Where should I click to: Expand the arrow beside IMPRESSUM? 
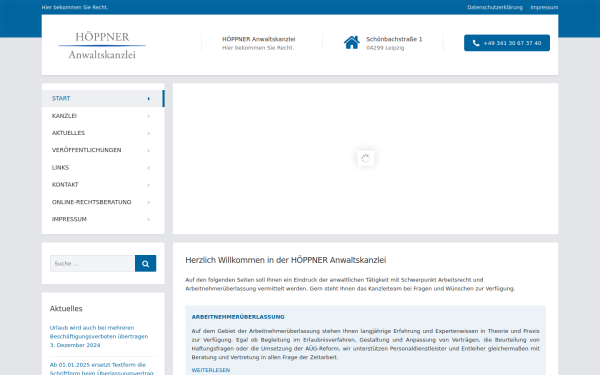148,219
